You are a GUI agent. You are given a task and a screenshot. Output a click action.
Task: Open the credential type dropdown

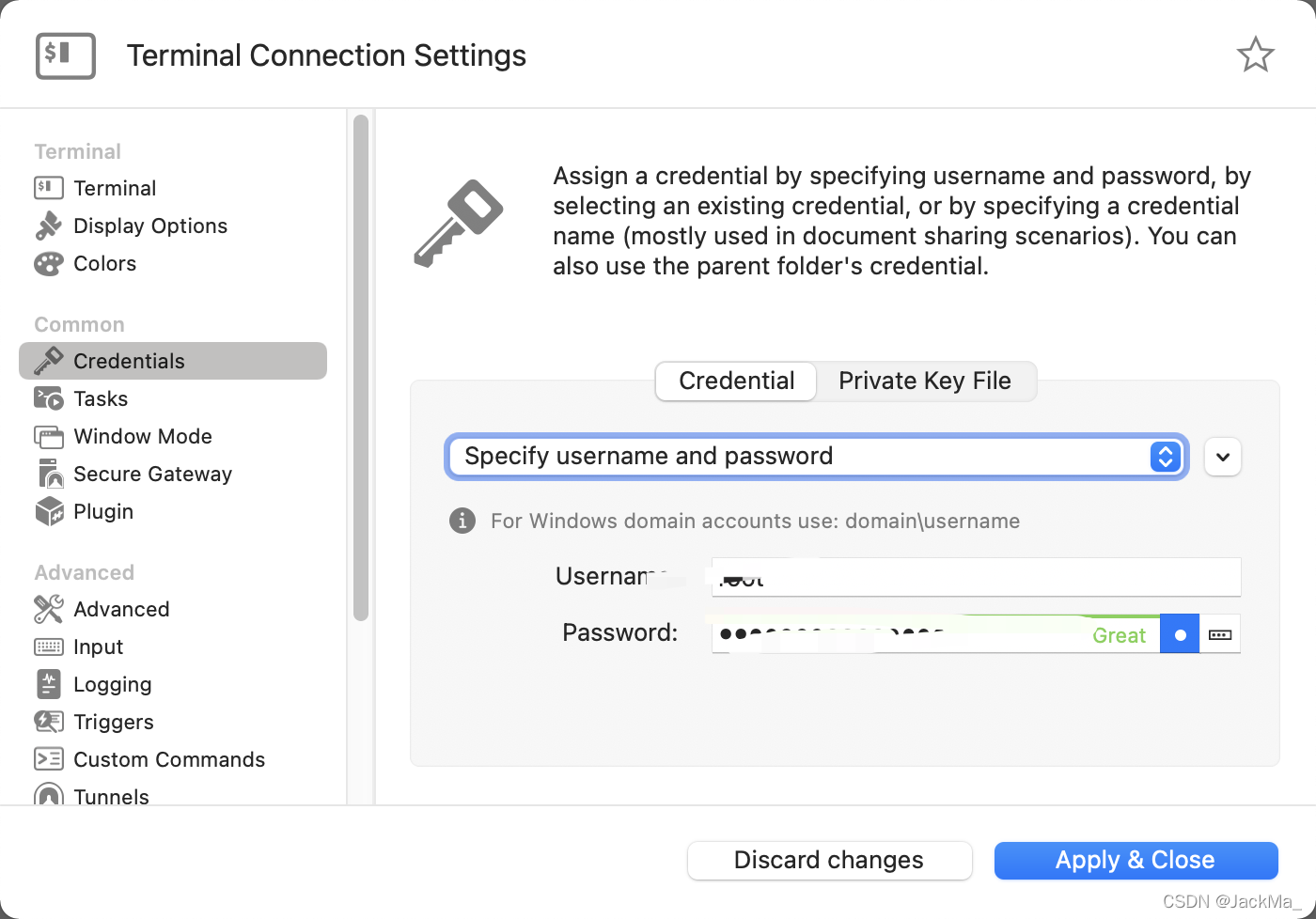tap(816, 457)
